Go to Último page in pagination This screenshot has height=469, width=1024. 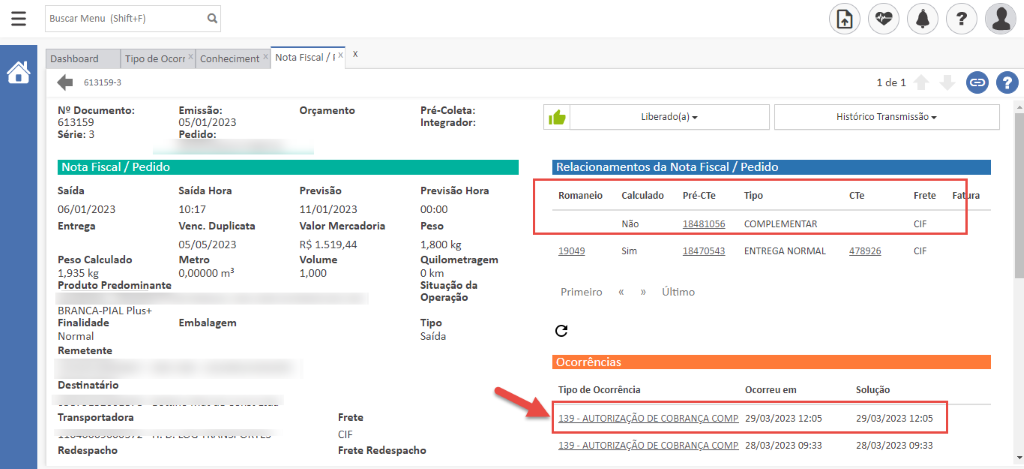[677, 292]
